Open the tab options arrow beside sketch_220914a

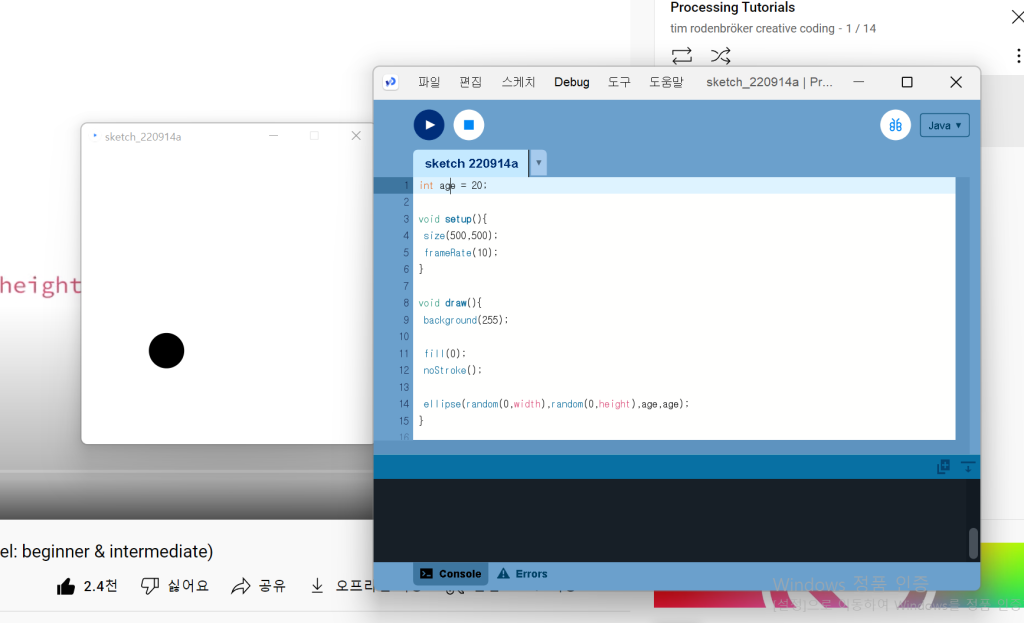click(538, 163)
